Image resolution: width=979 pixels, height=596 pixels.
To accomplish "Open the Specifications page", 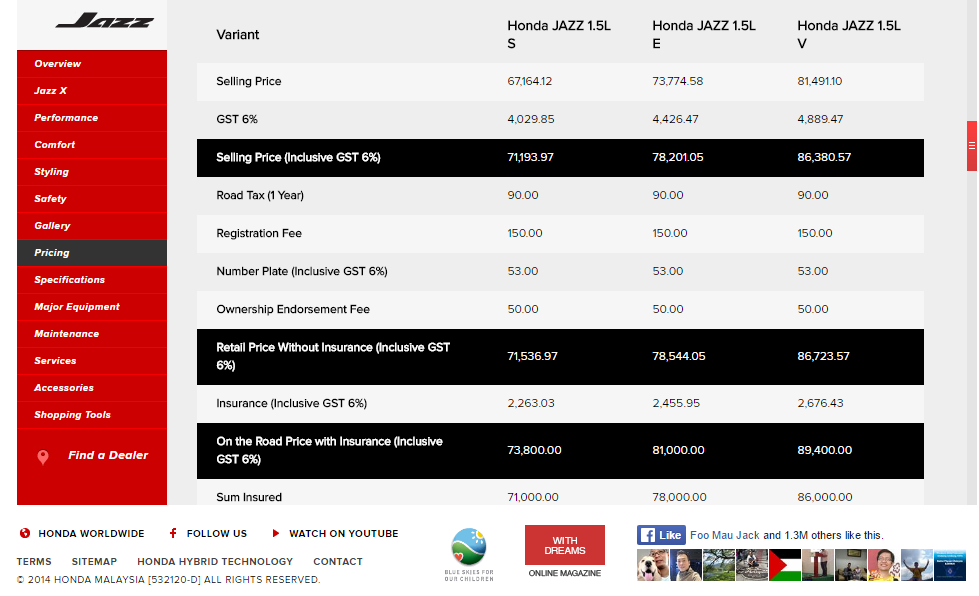I will click(69, 280).
